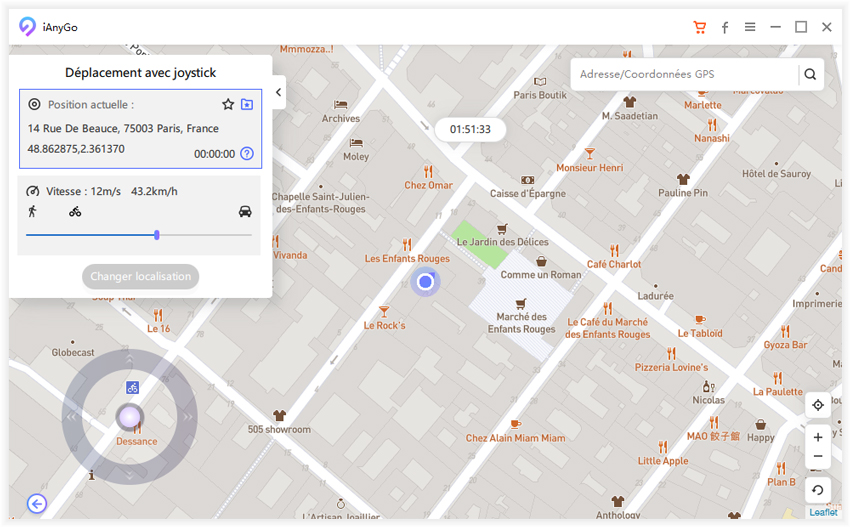The image size is (850, 527).
Task: Center map on current location icon
Action: tap(818, 404)
